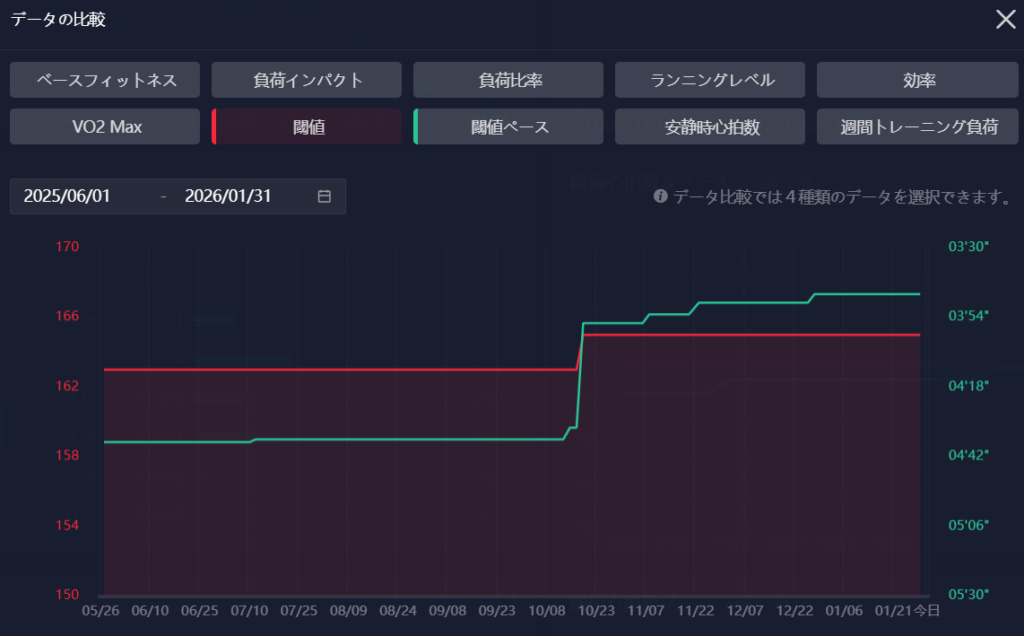Click the 10/23 date on the x-axis

tap(596, 610)
